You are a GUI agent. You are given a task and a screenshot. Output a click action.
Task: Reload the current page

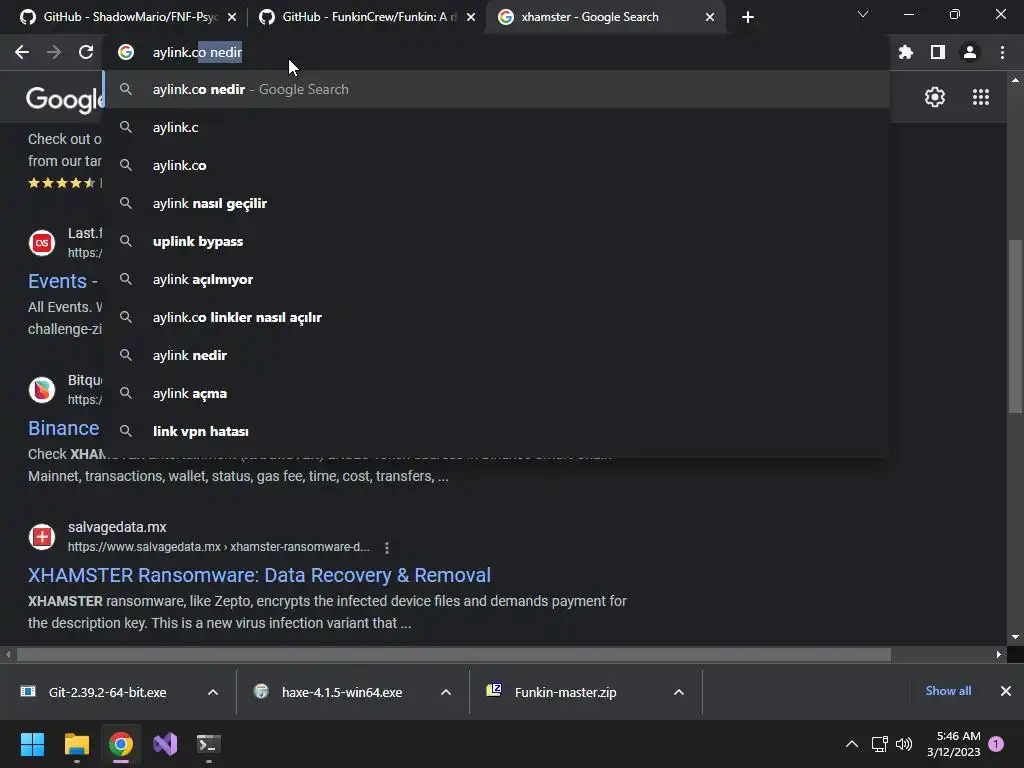86,52
